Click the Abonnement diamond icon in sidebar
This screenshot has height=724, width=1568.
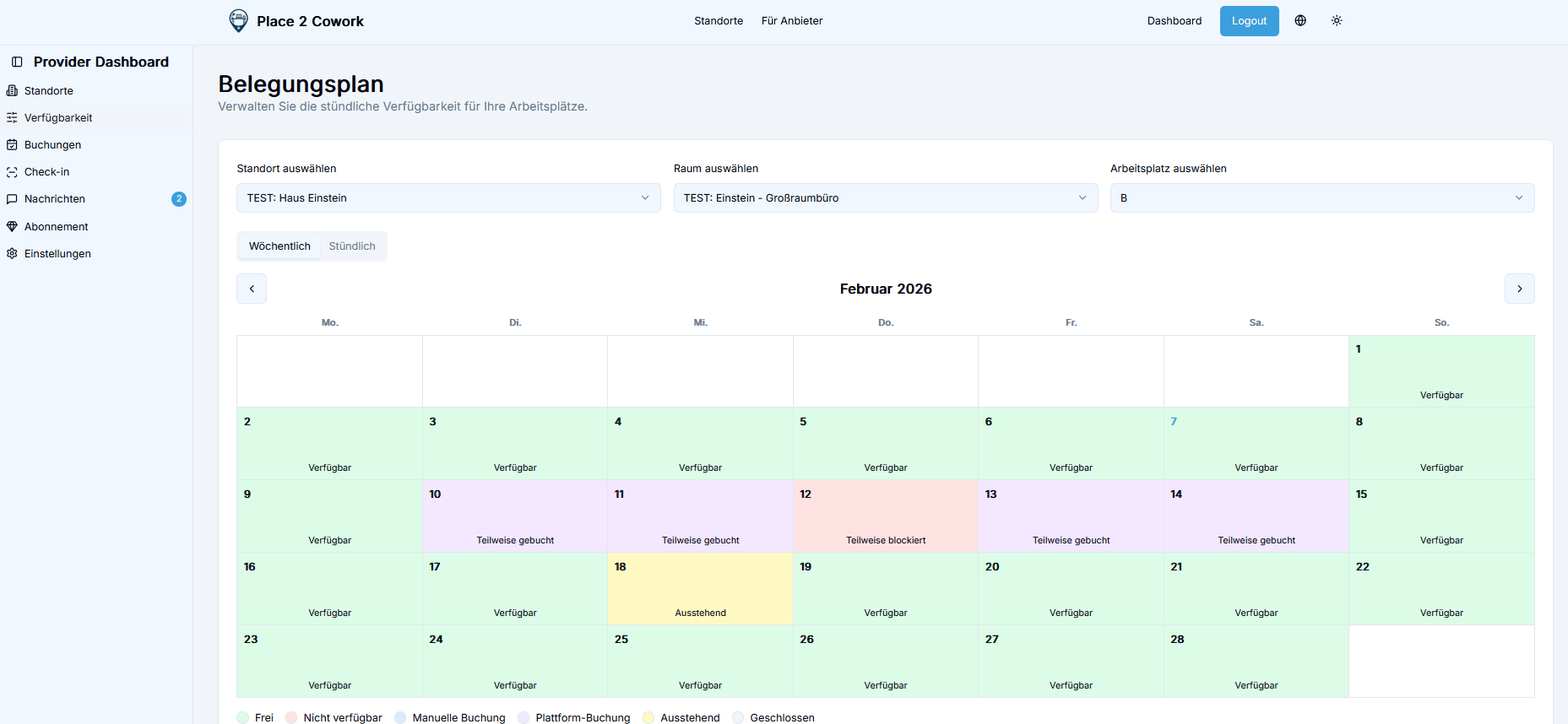(12, 227)
